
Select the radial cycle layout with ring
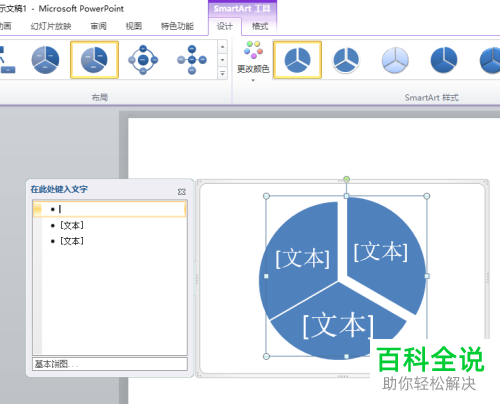coord(143,60)
